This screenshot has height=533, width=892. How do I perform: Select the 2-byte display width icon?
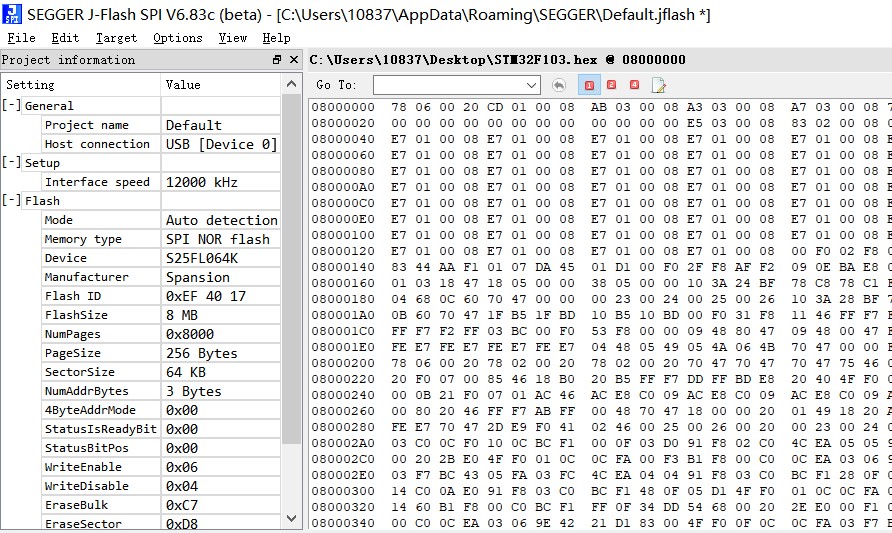click(x=612, y=85)
